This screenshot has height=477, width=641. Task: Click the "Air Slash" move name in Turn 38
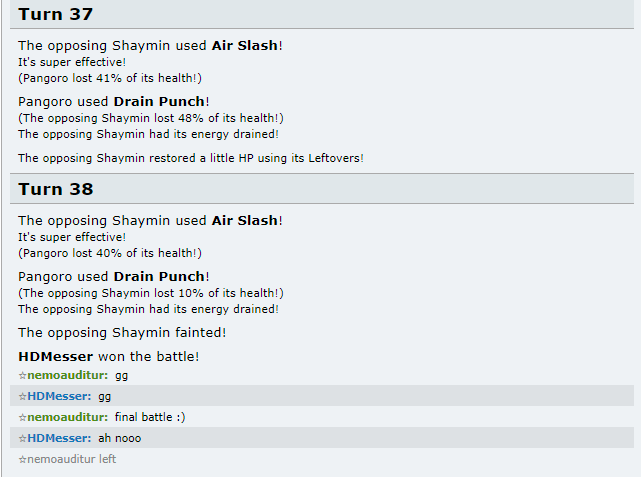click(x=245, y=220)
